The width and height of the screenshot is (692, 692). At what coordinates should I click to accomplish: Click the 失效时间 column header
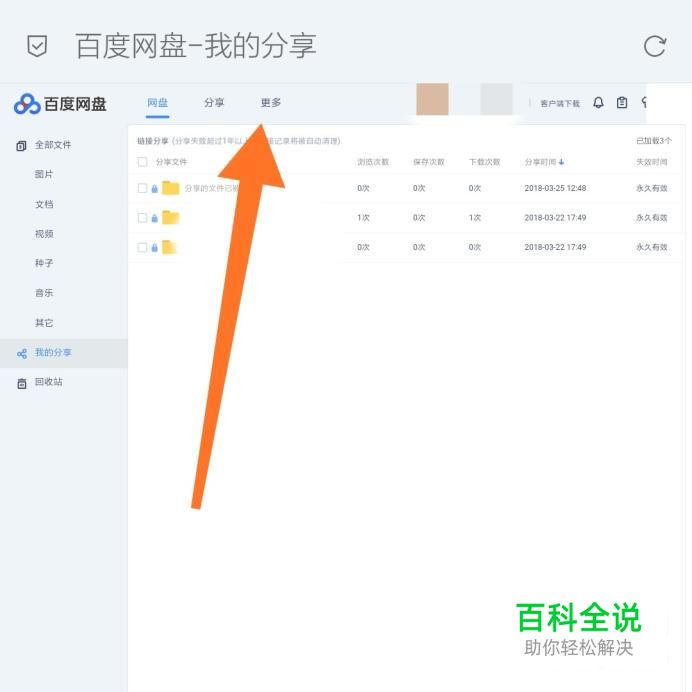[x=651, y=162]
